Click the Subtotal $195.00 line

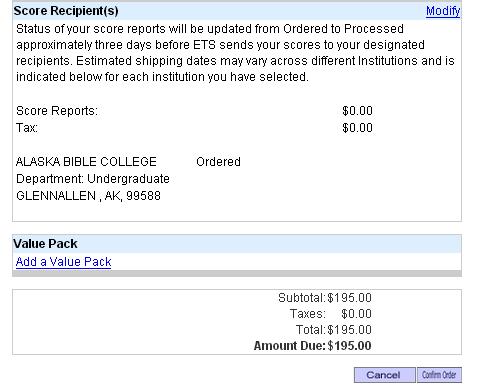tap(325, 298)
